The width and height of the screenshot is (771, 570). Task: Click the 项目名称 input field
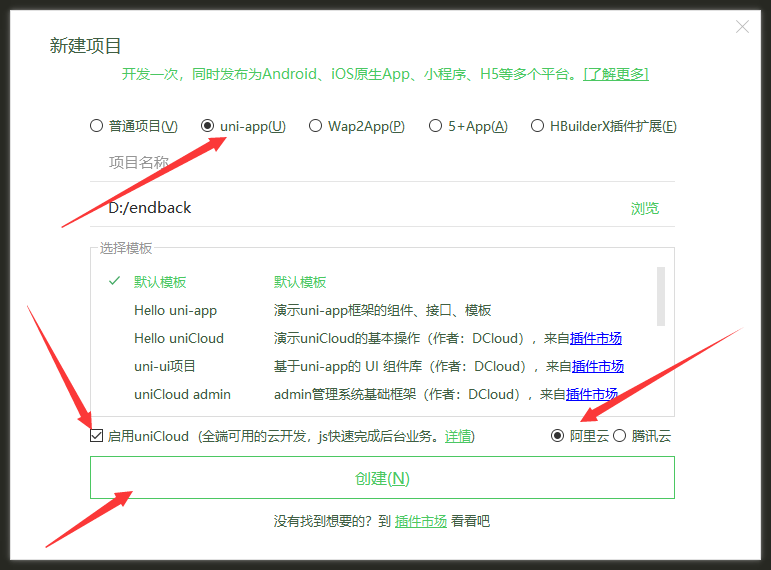click(x=382, y=163)
